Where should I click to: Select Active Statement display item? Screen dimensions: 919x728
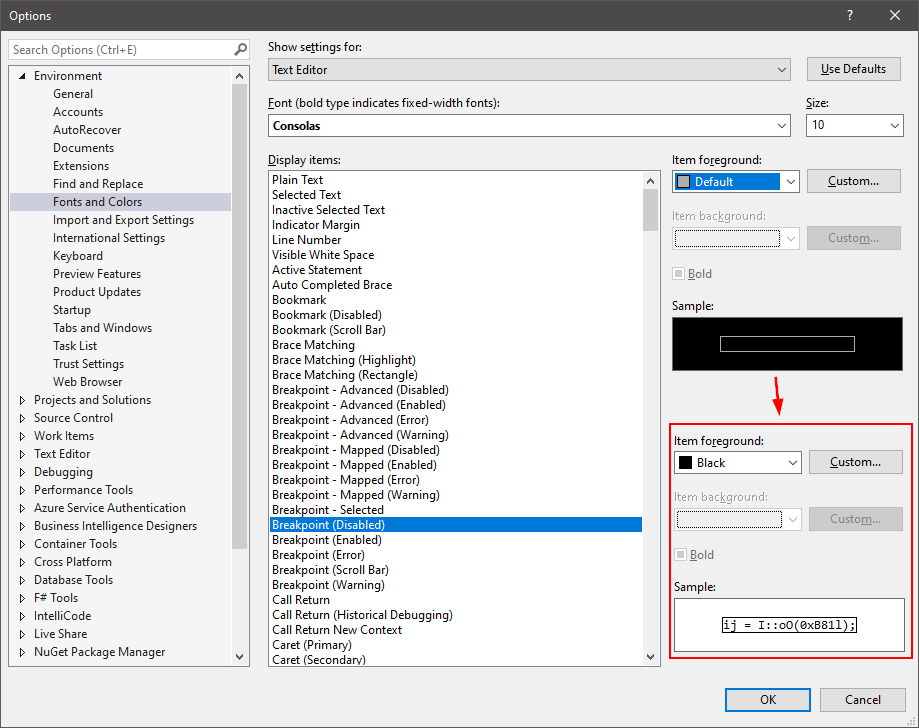pyautogui.click(x=317, y=270)
